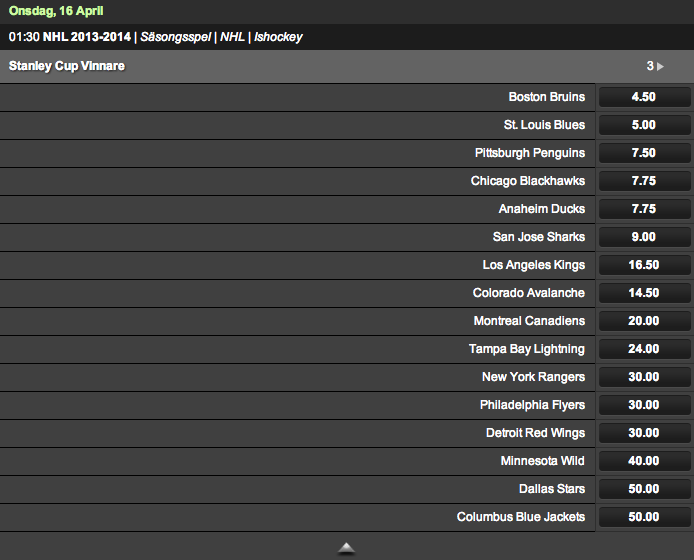Click the Pittsburgh Penguins team name
The image size is (694, 560).
point(530,153)
